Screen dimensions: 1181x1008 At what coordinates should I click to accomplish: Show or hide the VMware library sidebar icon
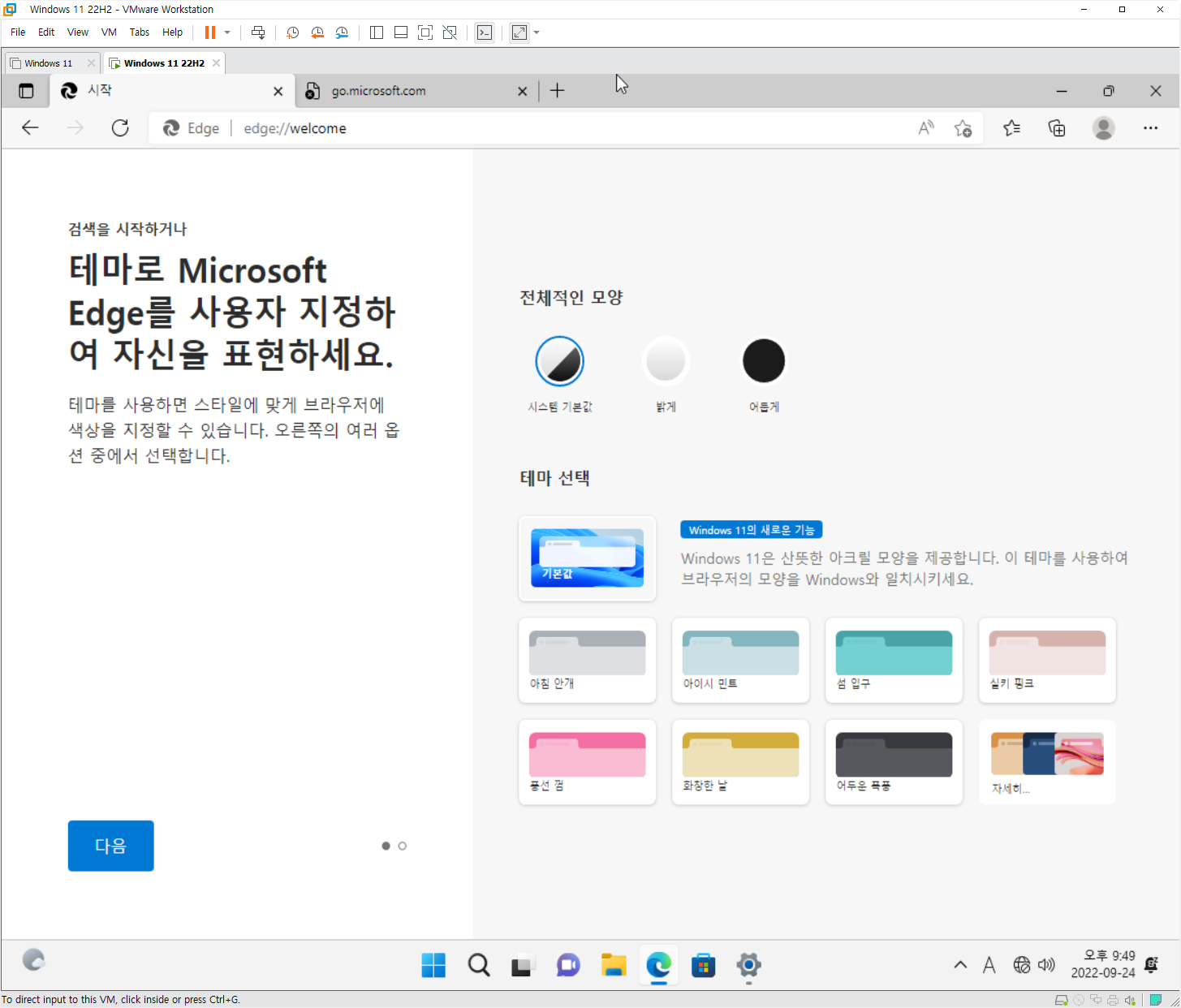point(377,32)
